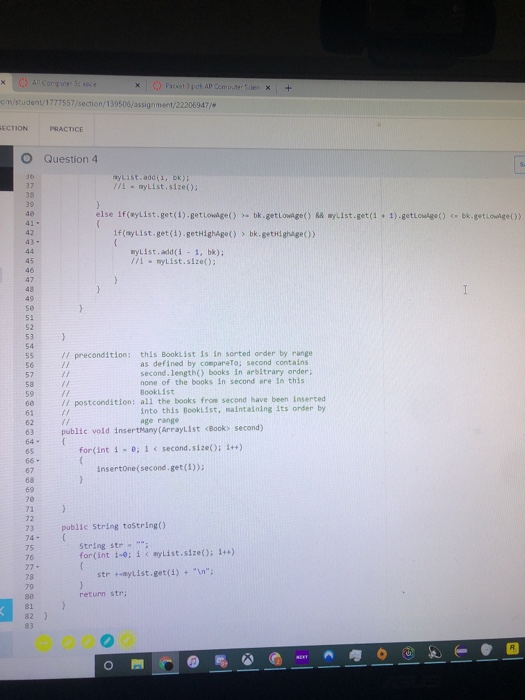Click the browser address bar URL

(x=108, y=105)
